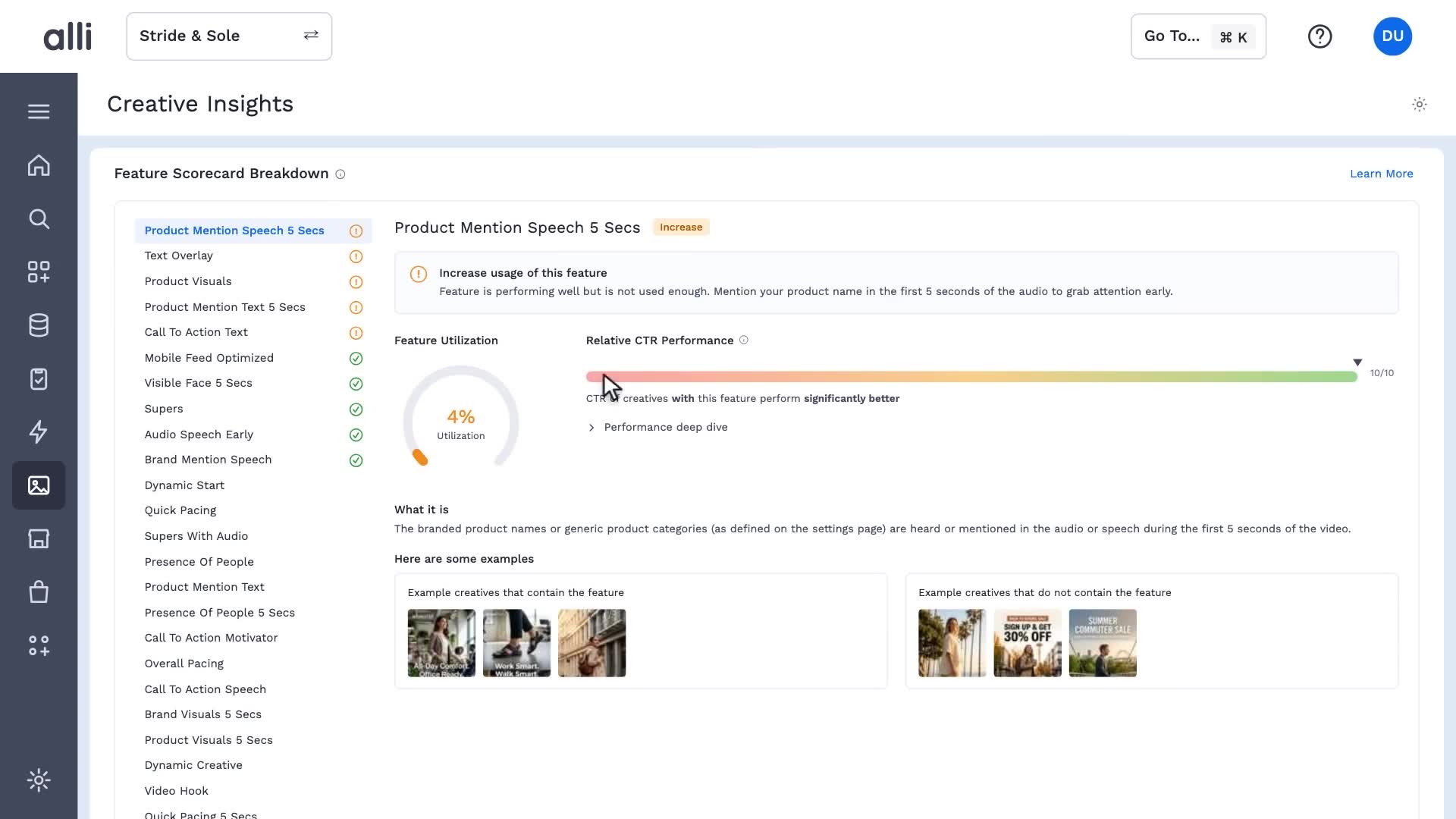
Task: Open the Search icon in sidebar
Action: point(39,219)
